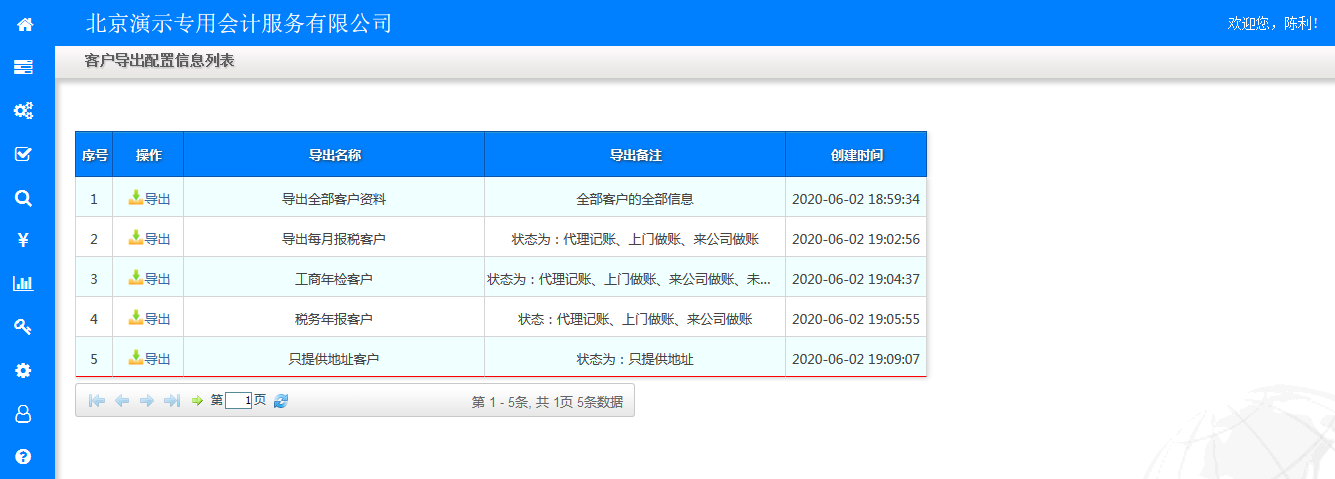Open the question mark help icon
The image size is (1335, 479).
click(23, 456)
